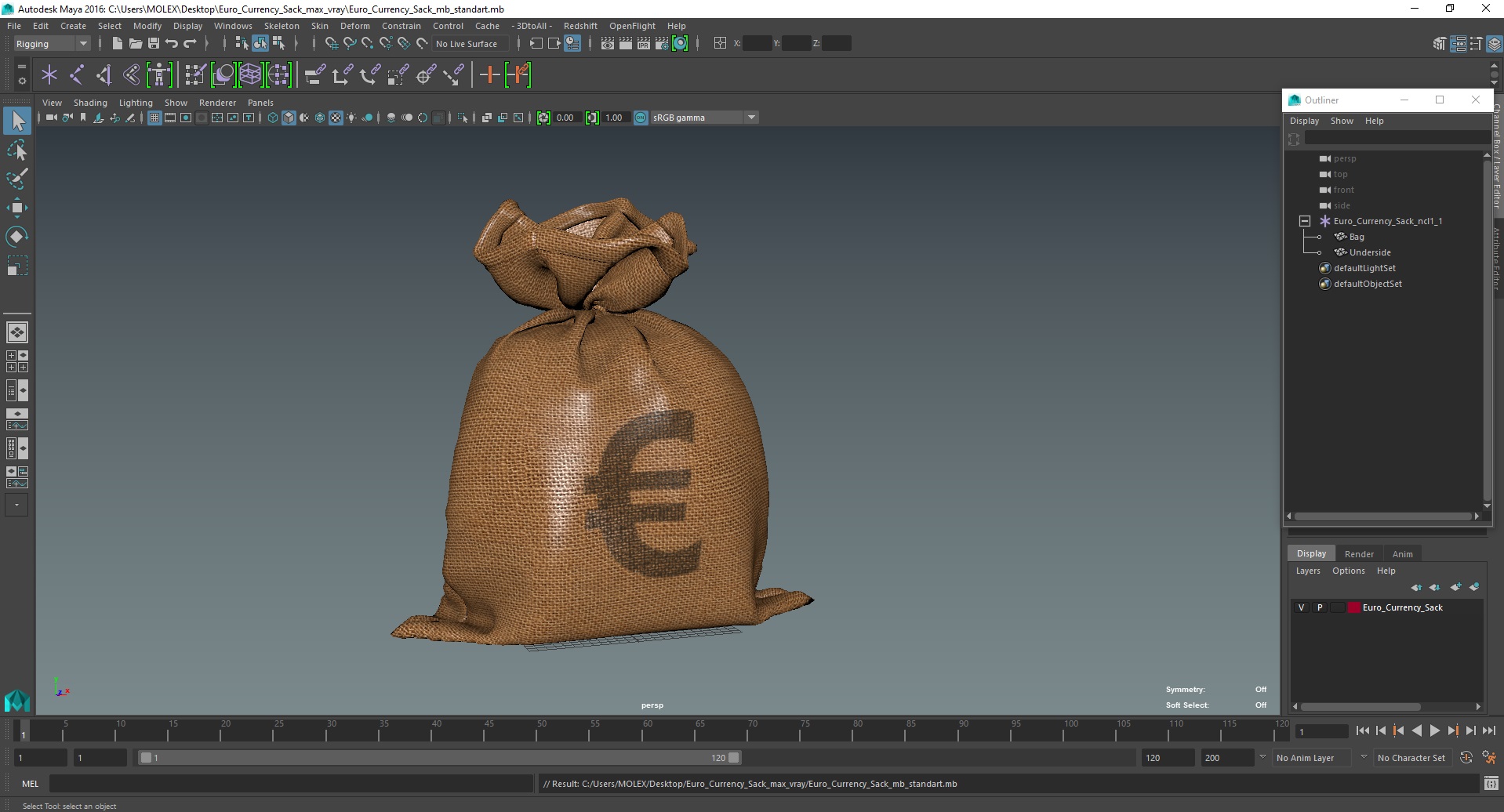Activate the Lasso select tool
Image resolution: width=1504 pixels, height=812 pixels.
tap(17, 150)
